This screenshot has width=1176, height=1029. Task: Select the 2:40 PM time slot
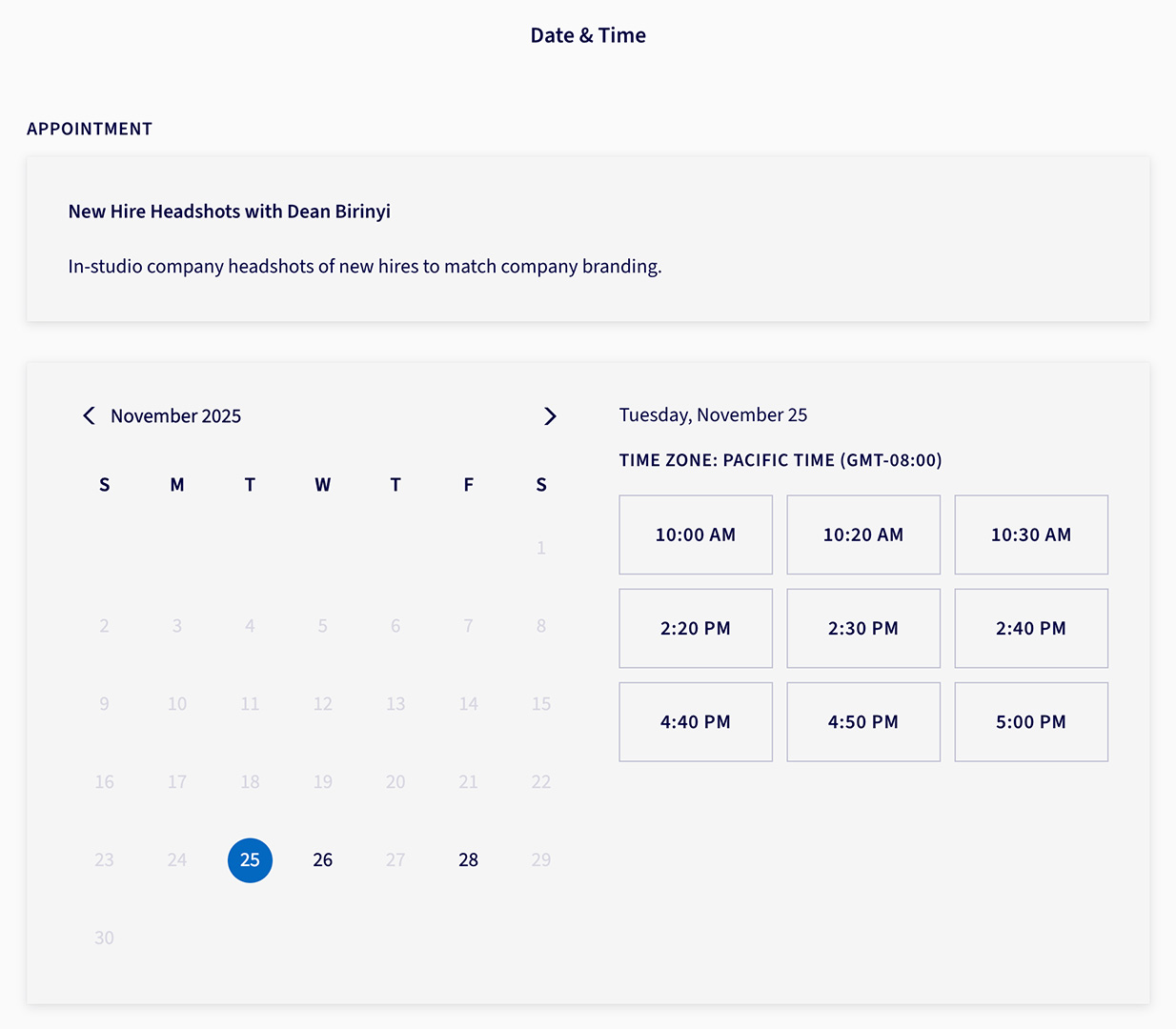[x=1030, y=628]
